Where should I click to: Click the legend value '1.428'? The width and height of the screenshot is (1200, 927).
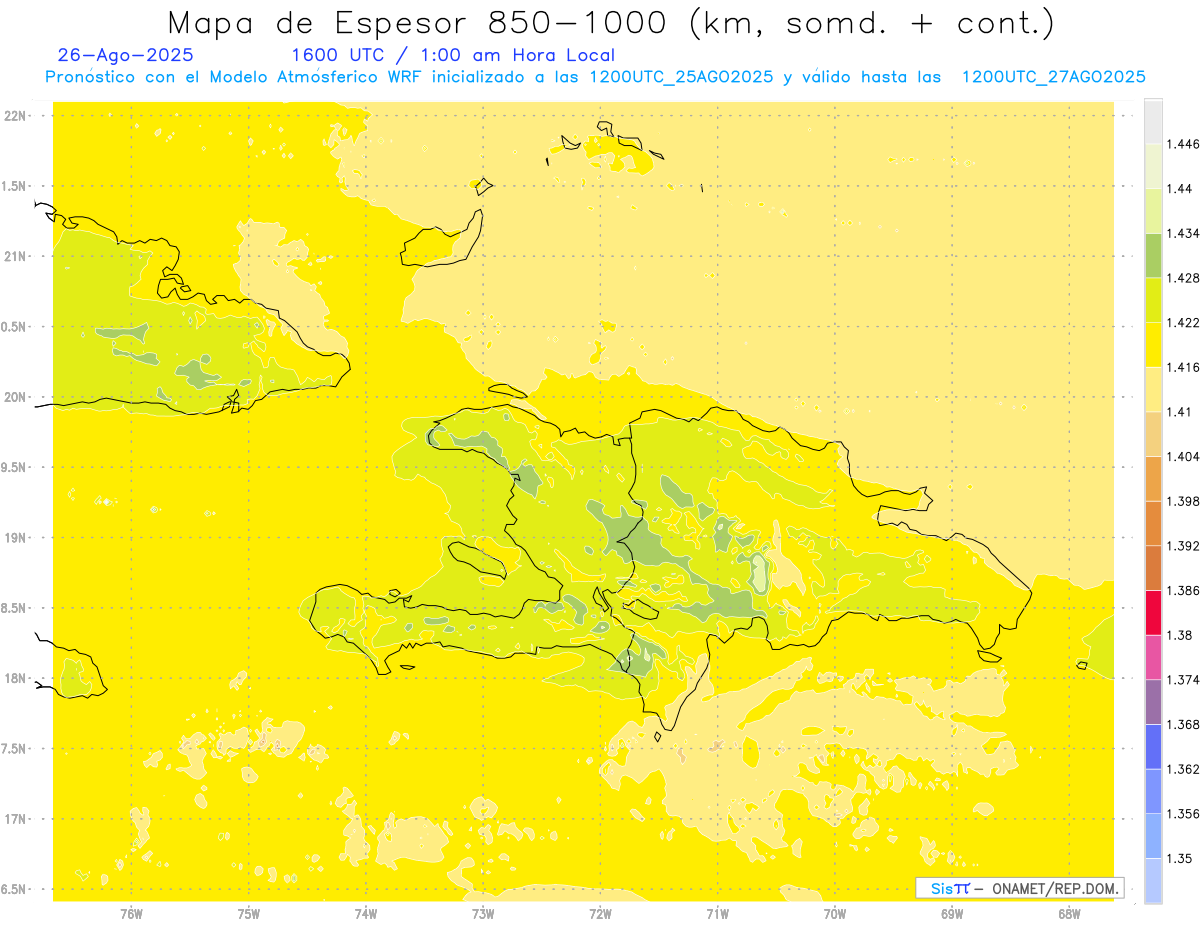pyautogui.click(x=1183, y=278)
